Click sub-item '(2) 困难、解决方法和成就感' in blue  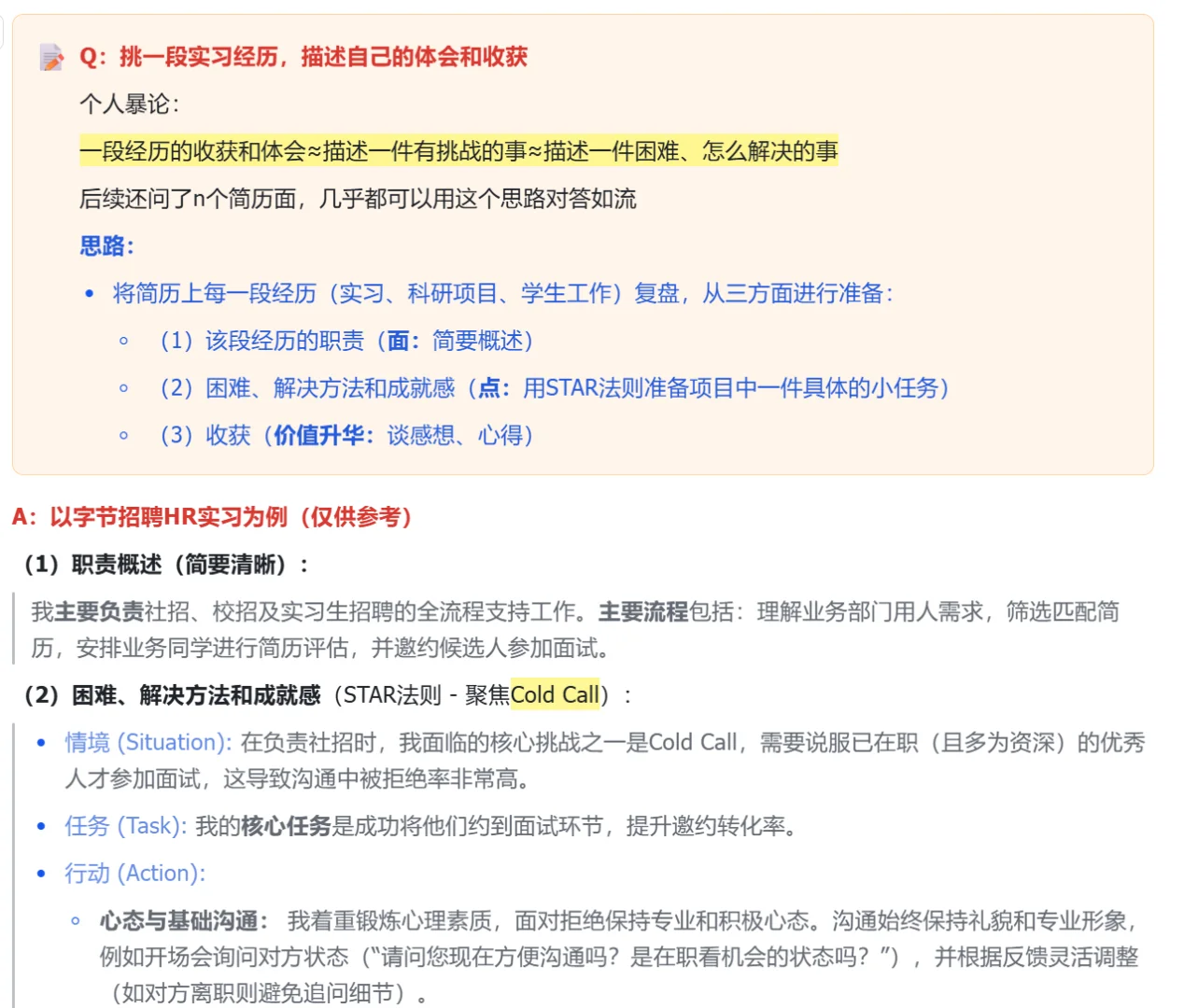[555, 388]
